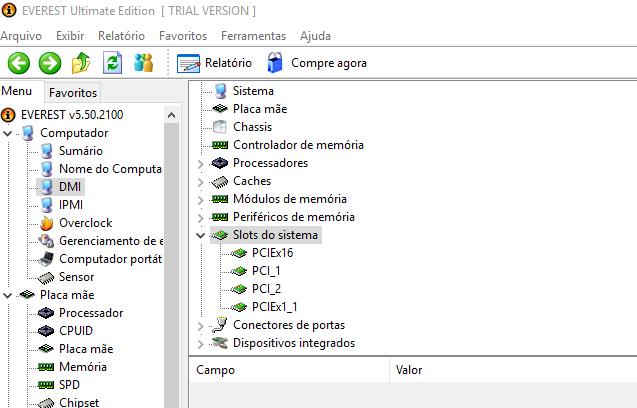Click the CPUID chip icon

click(x=46, y=331)
